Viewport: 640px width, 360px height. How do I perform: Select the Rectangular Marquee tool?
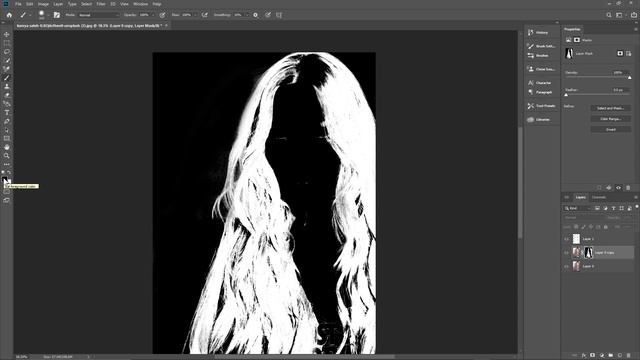7,43
